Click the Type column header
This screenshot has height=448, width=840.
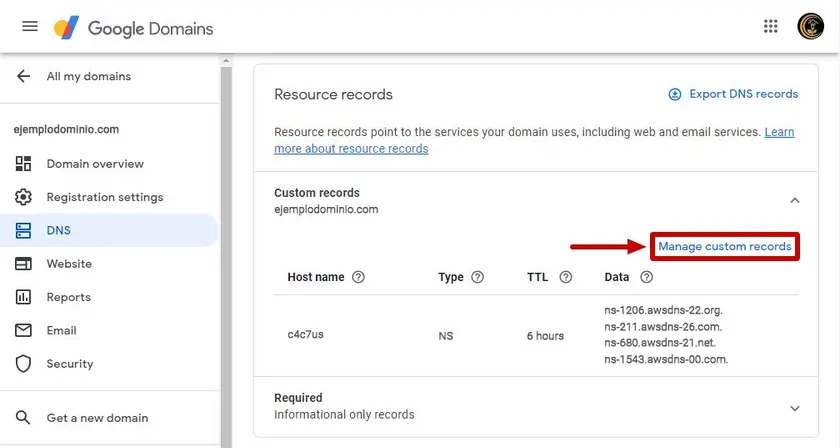[451, 277]
